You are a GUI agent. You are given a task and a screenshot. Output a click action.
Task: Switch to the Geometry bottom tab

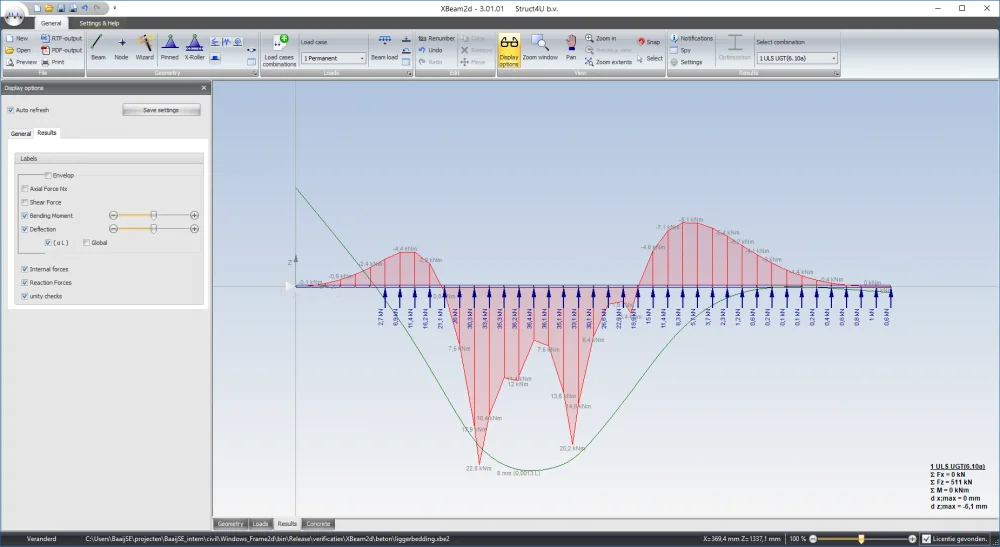[230, 523]
